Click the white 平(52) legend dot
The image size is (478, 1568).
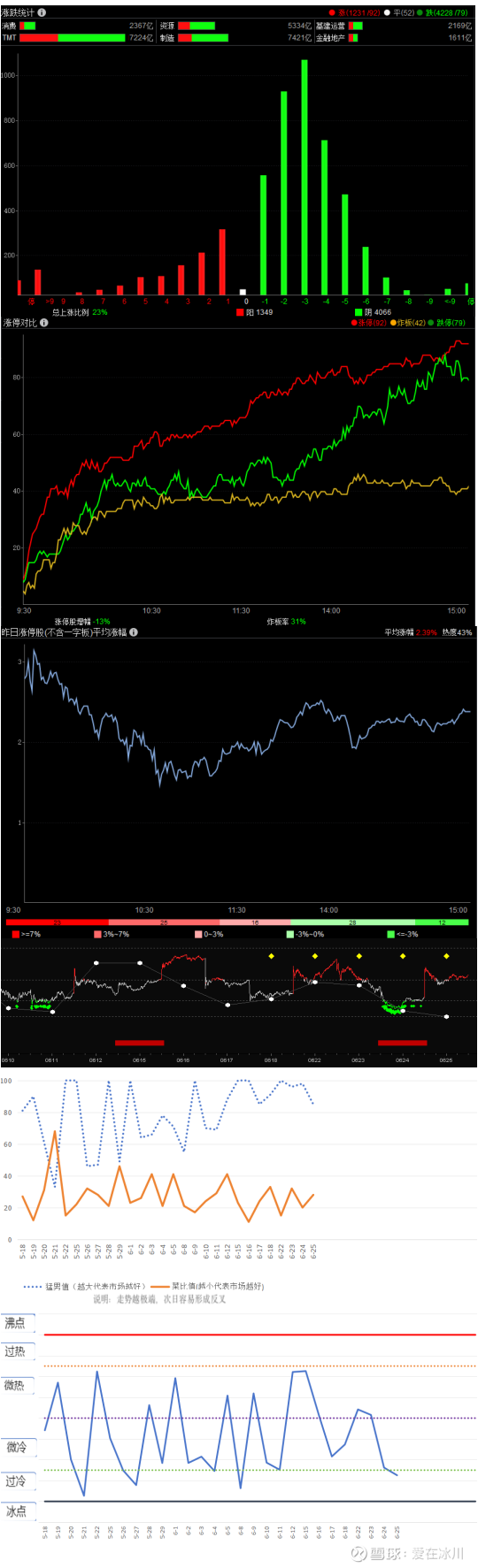point(388,13)
